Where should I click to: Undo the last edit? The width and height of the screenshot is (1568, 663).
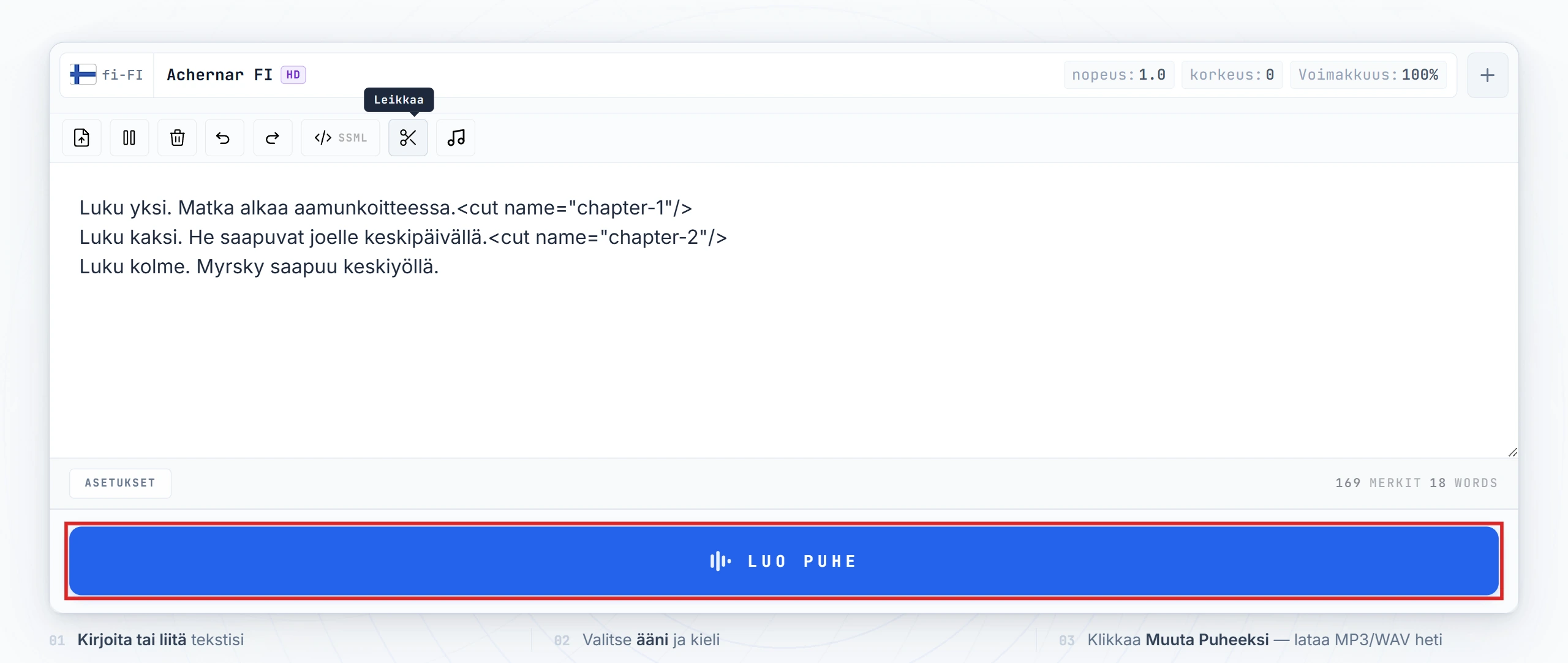pos(224,137)
